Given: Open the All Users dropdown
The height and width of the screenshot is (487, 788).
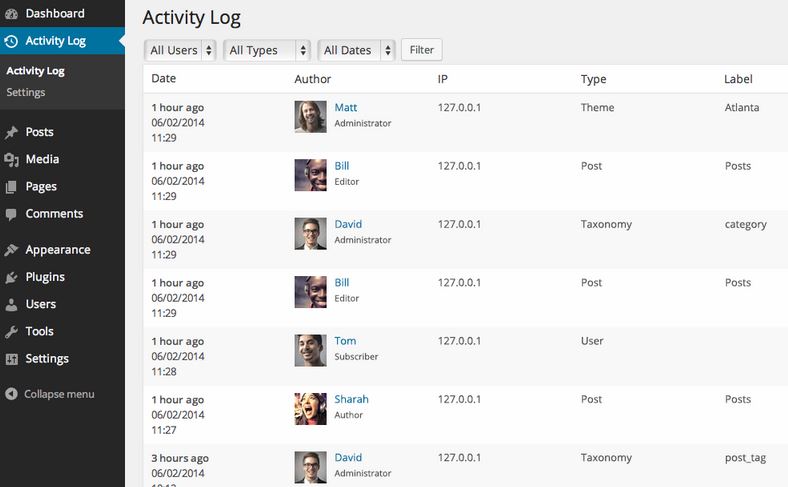Looking at the screenshot, I should [180, 50].
